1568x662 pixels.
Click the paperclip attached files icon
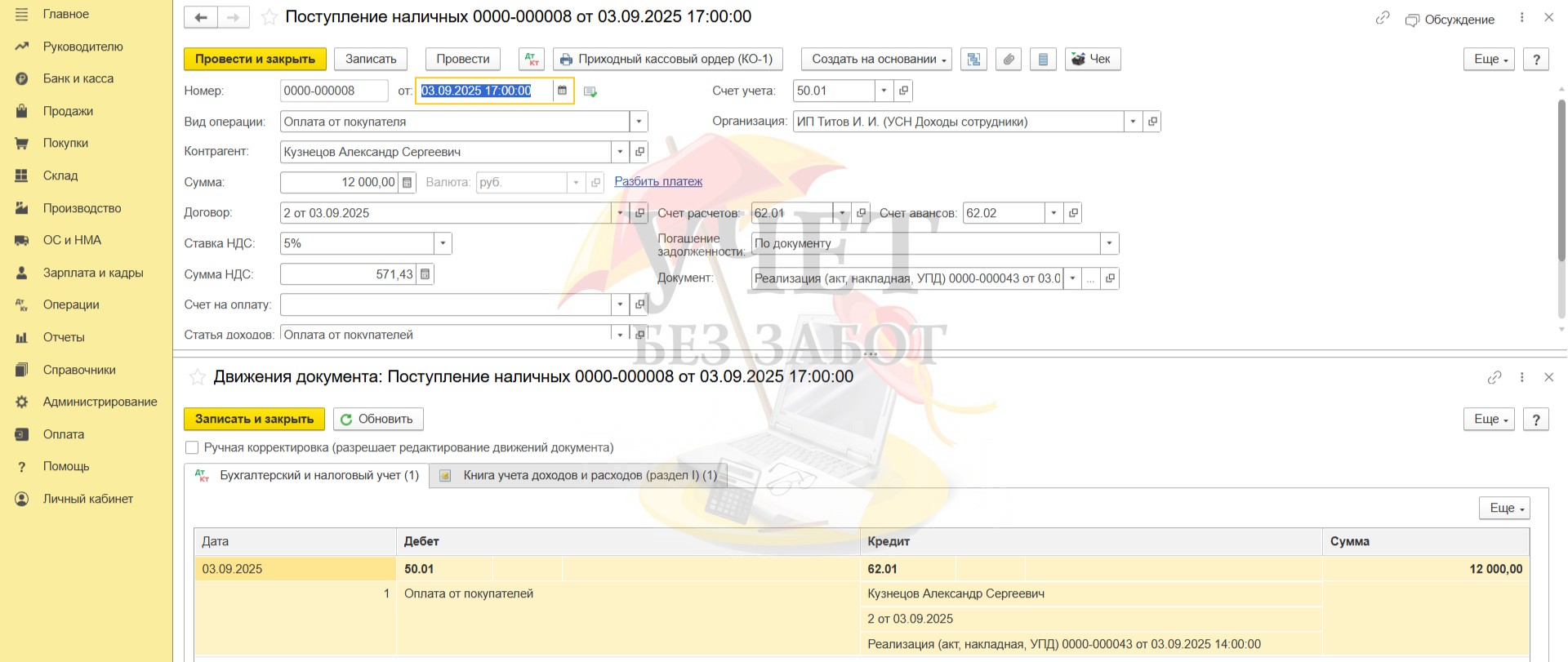coord(1009,59)
